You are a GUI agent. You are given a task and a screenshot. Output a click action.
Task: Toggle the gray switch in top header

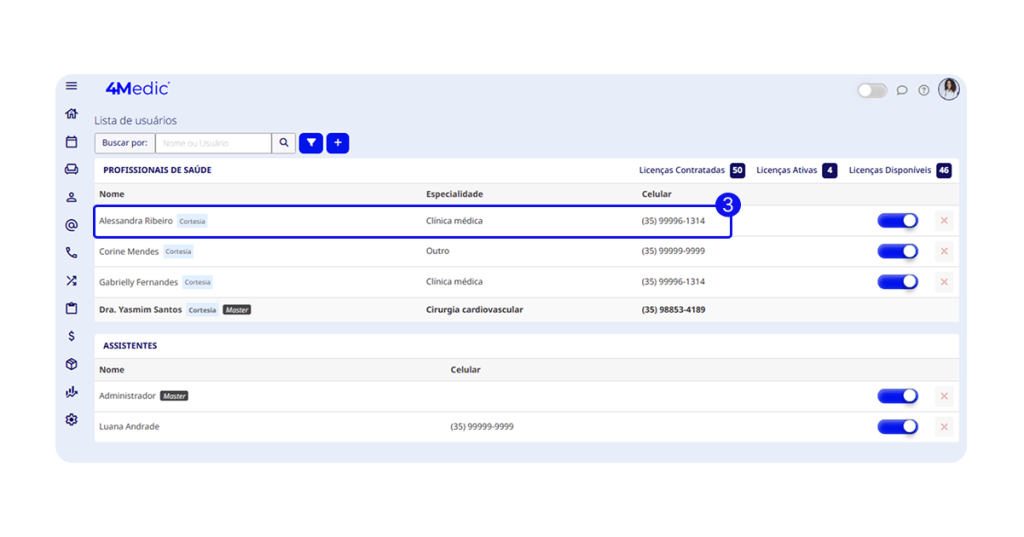[x=872, y=90]
